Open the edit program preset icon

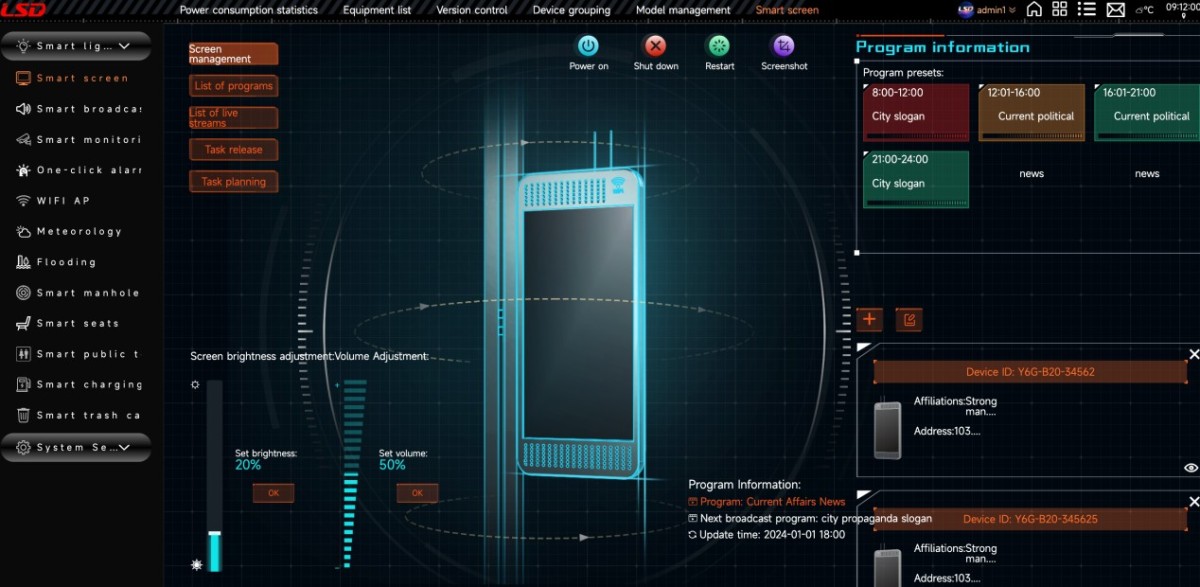(909, 319)
